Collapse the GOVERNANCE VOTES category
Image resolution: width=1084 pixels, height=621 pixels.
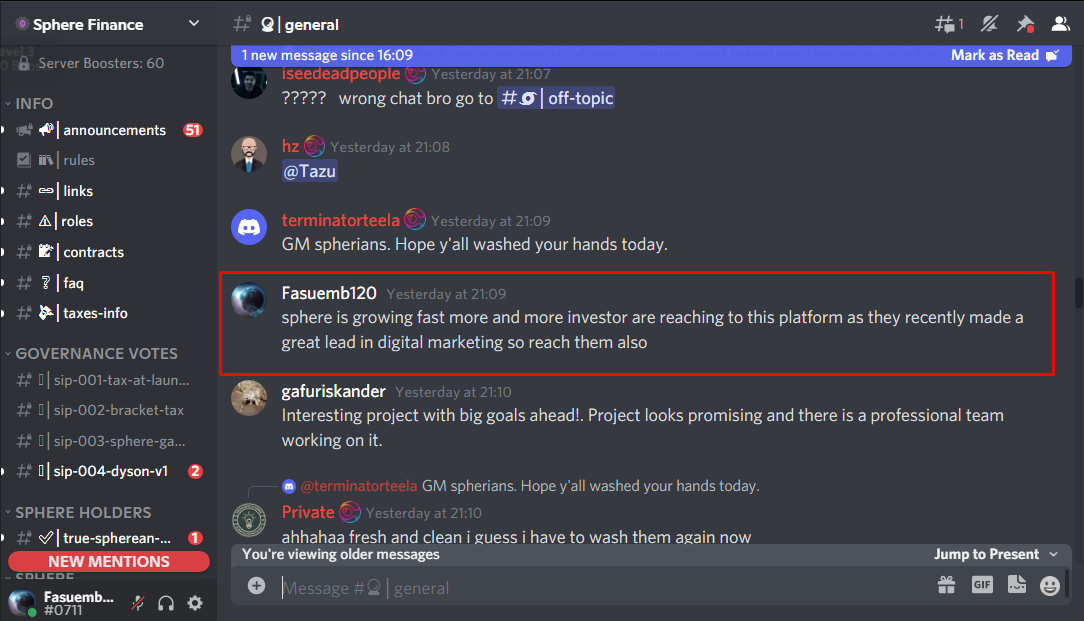96,353
